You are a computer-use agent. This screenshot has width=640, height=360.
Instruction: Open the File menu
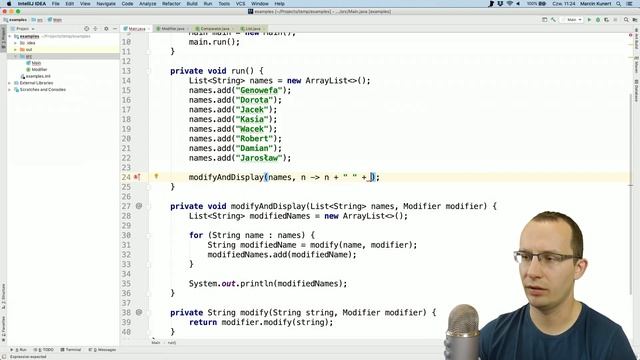coord(56,4)
